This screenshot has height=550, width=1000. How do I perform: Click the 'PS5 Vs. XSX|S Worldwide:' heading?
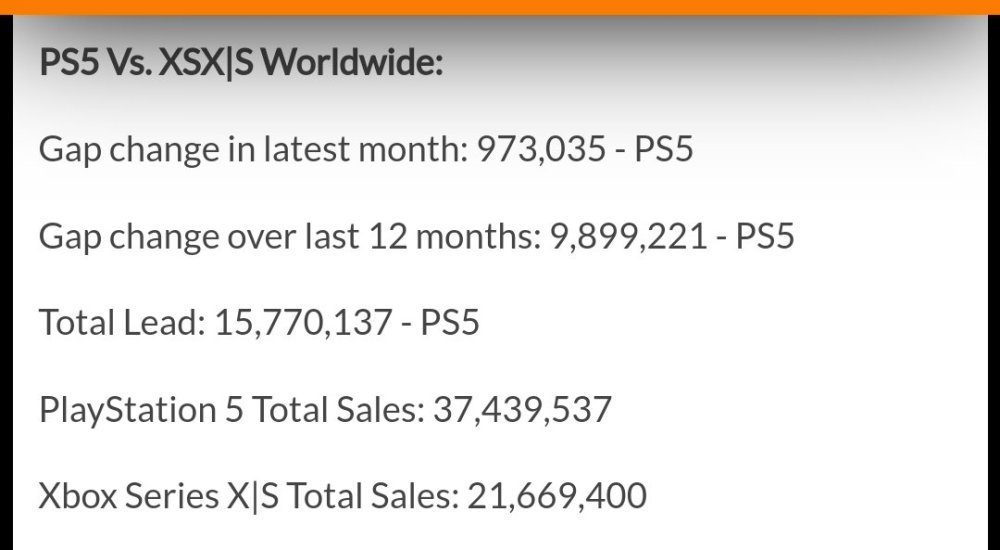pos(241,65)
